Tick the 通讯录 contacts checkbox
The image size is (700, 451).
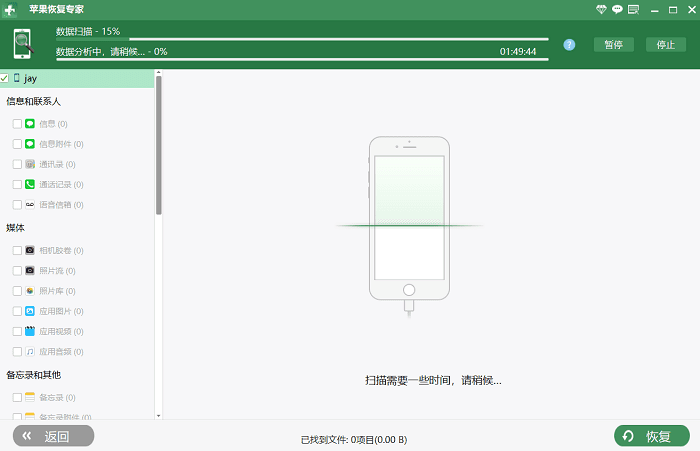(17, 164)
